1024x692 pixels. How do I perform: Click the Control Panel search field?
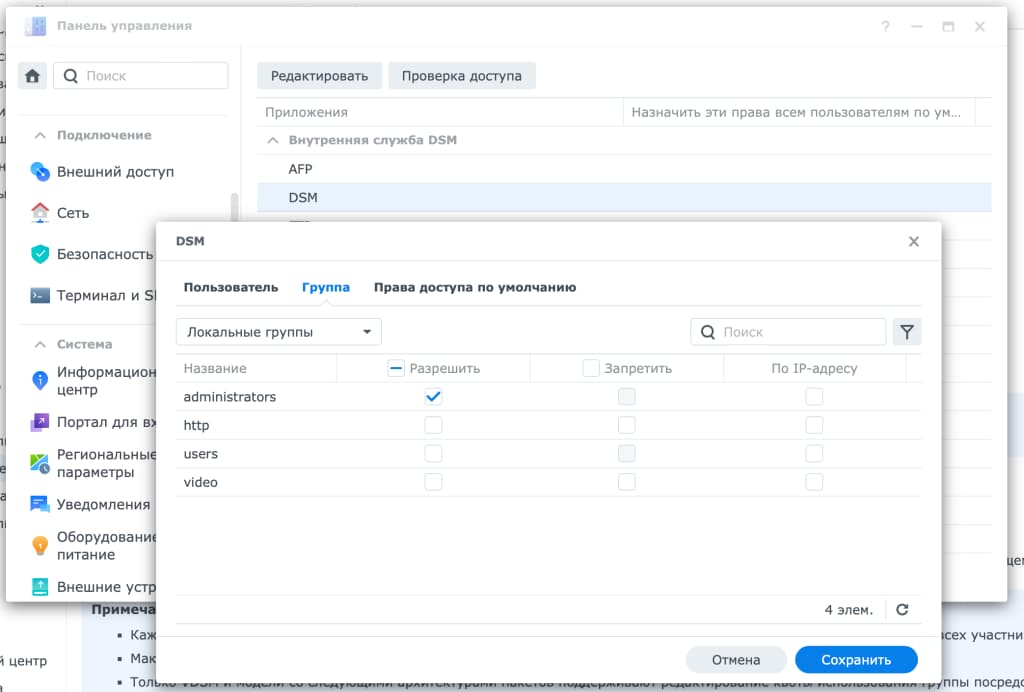tap(141, 76)
